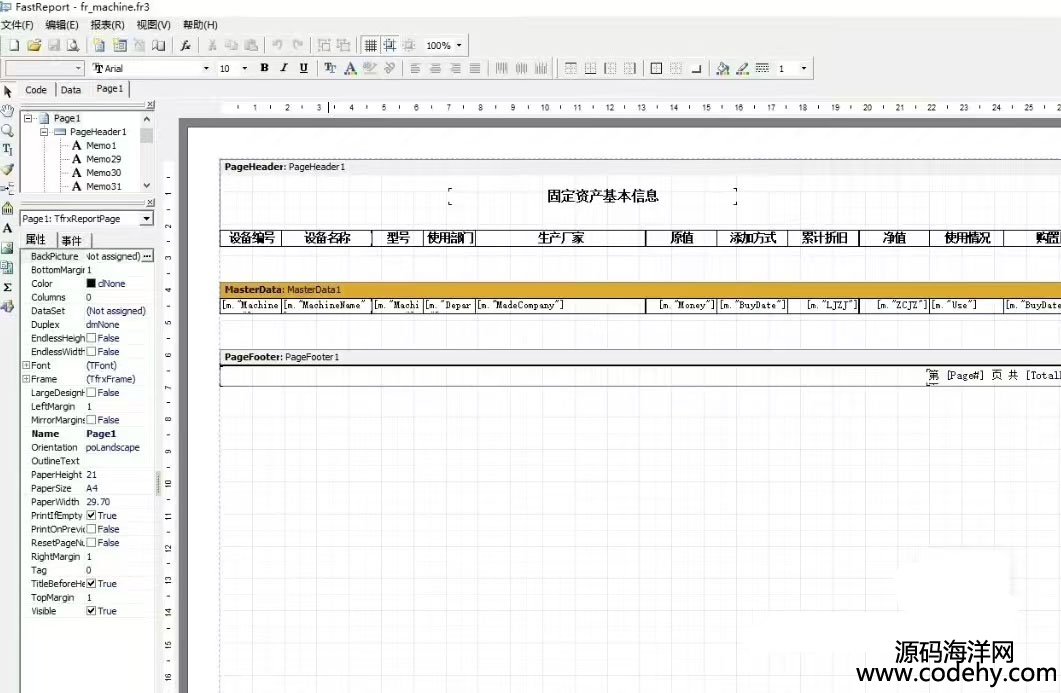This screenshot has width=1061, height=693.
Task: Click the fill color bucket icon
Action: [722, 68]
